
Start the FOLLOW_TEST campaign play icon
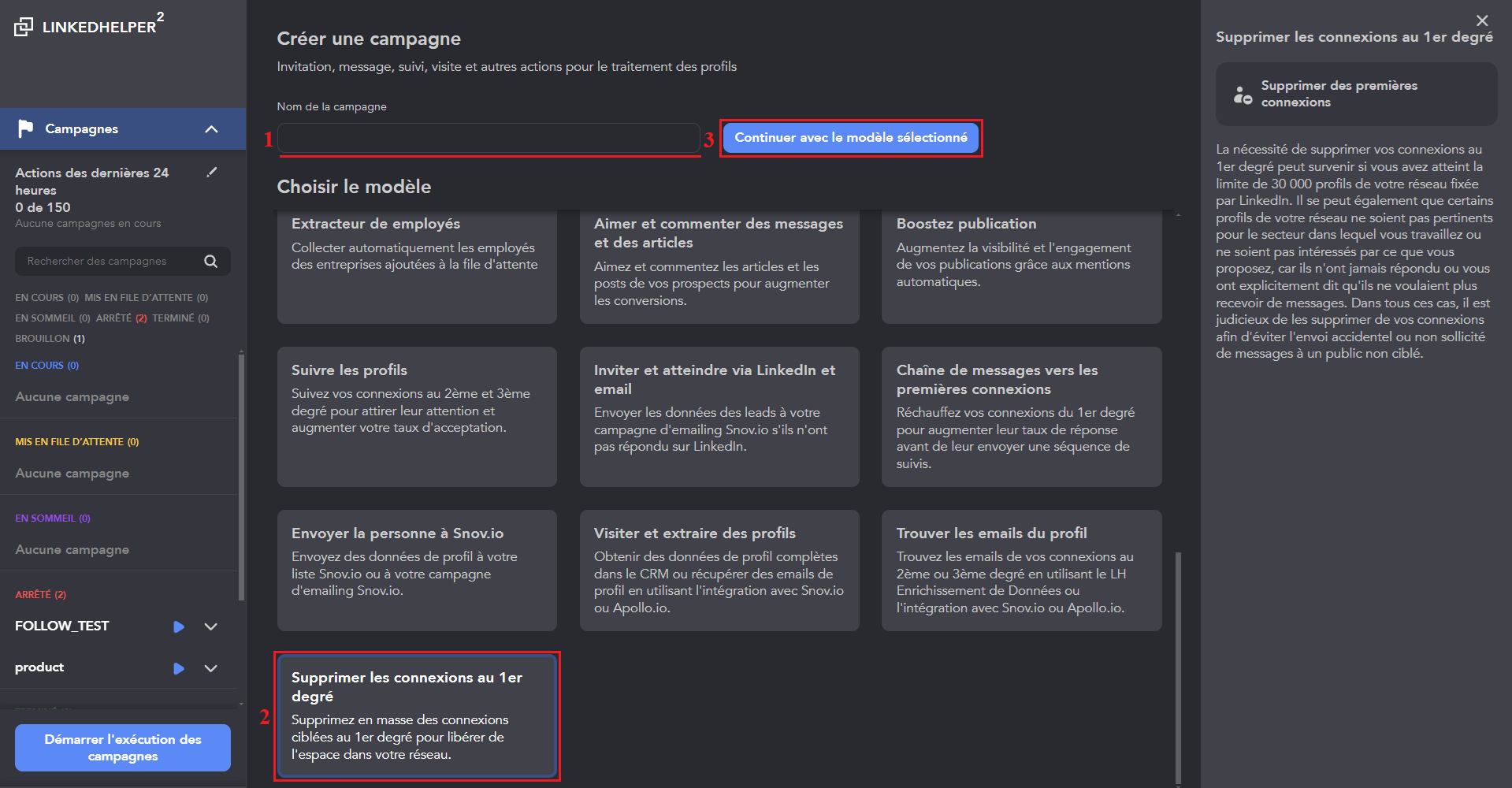coord(179,626)
